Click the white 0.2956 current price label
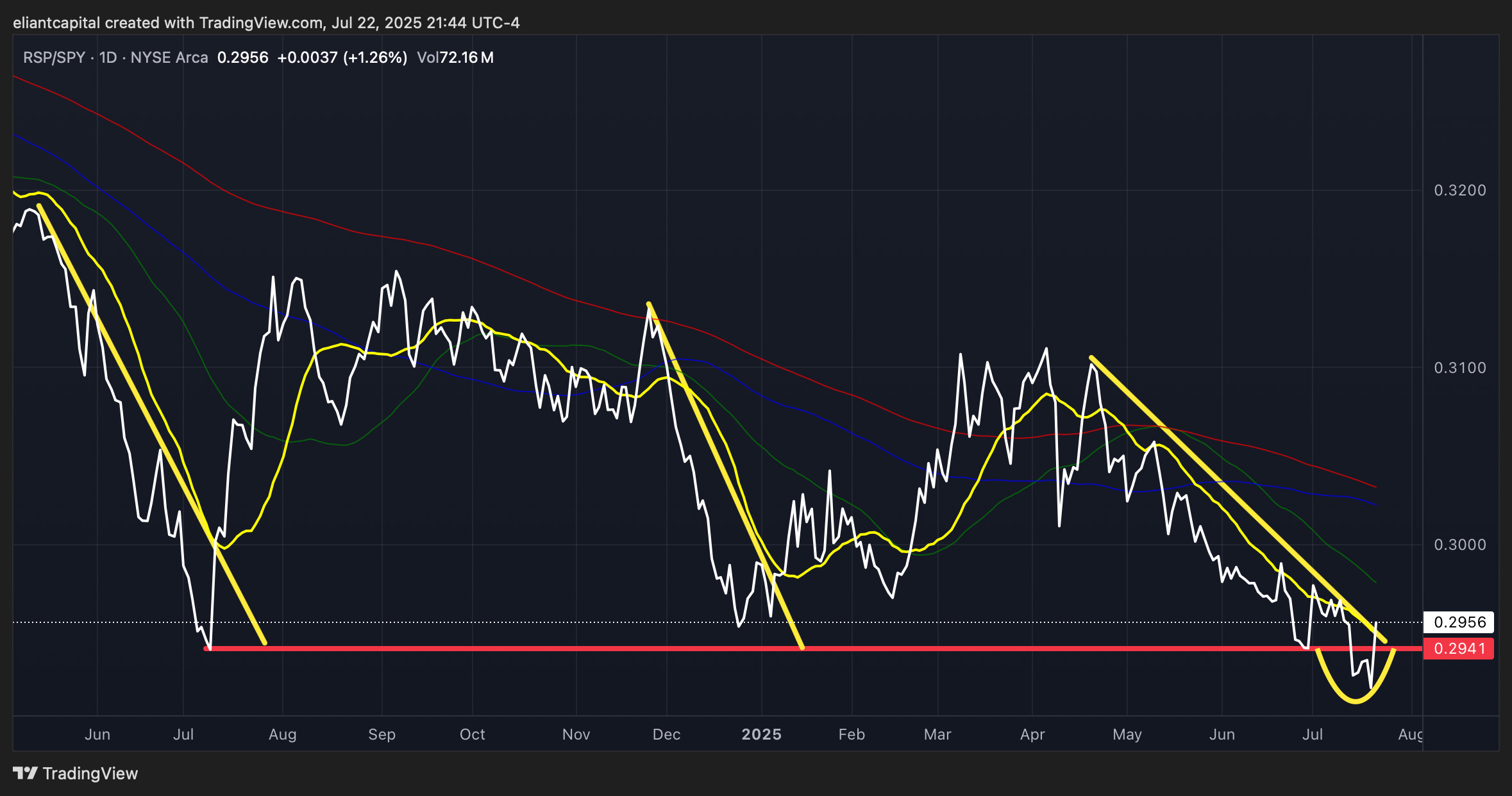The image size is (1512, 796). coord(1459,622)
